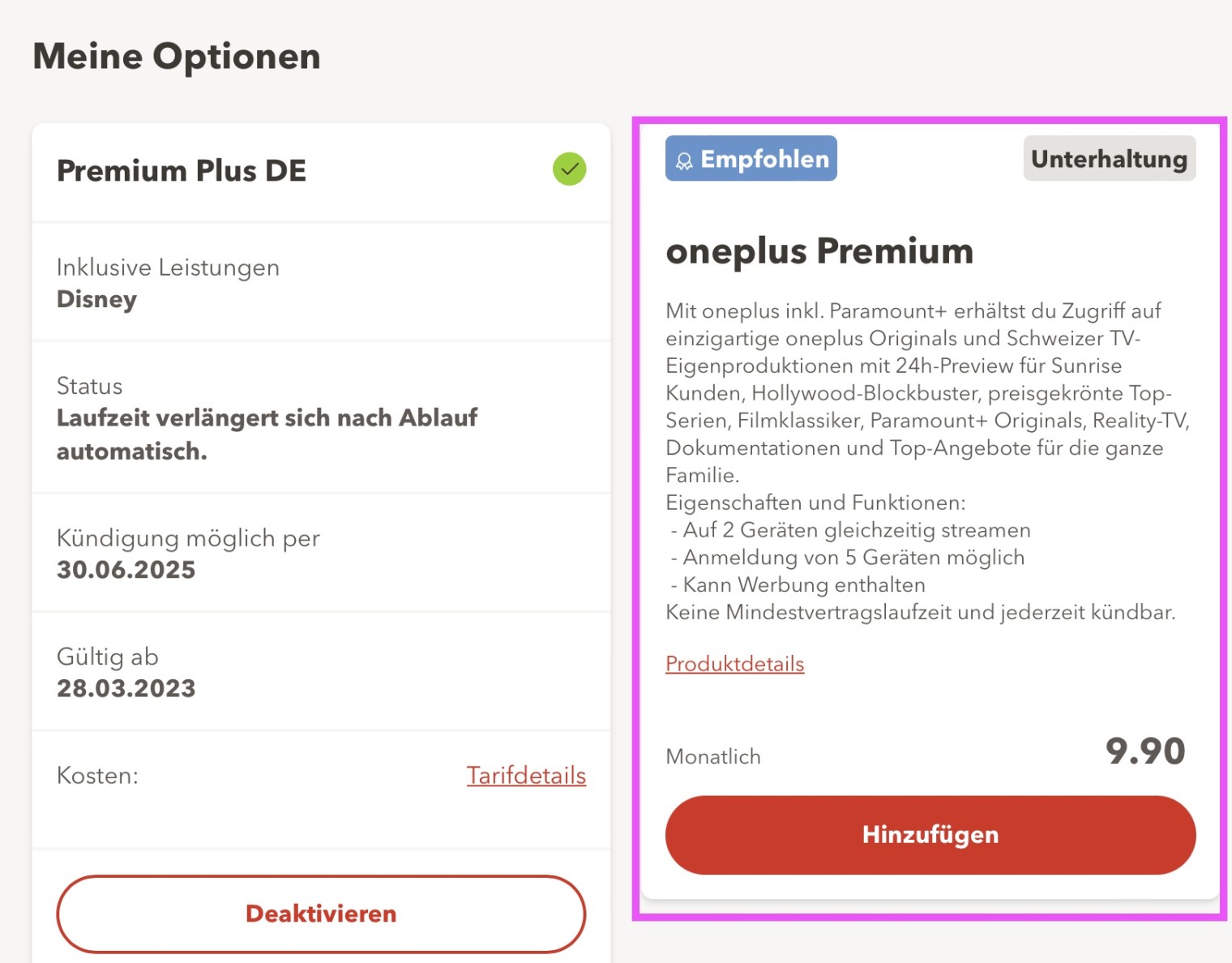The height and width of the screenshot is (963, 1232).
Task: Click the Premium Plus DE heading
Action: click(x=182, y=171)
